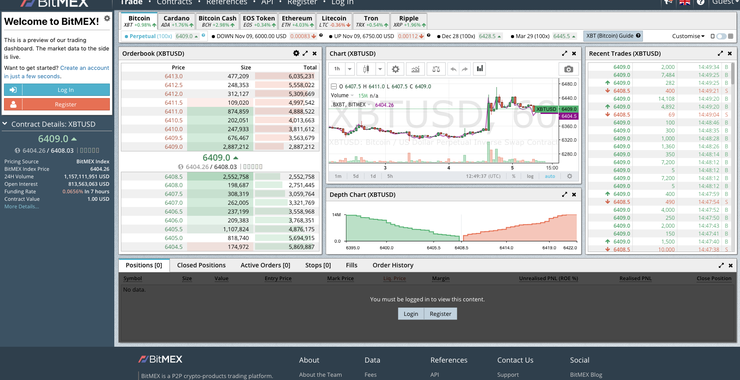This screenshot has width=740, height=380.
Task: Open the chart style dropdown arrow
Action: pos(380,69)
